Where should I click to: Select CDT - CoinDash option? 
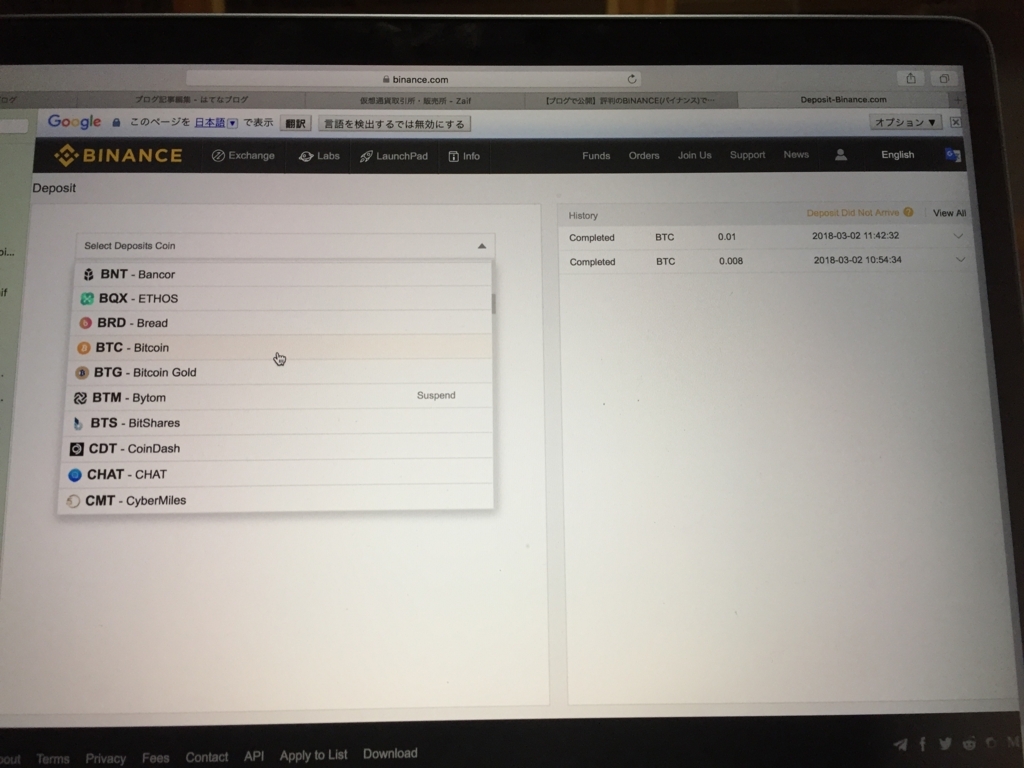278,449
